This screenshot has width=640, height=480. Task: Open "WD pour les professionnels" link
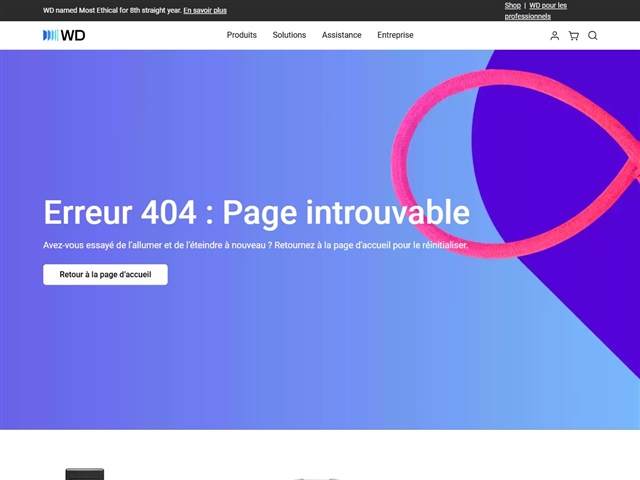(x=547, y=6)
